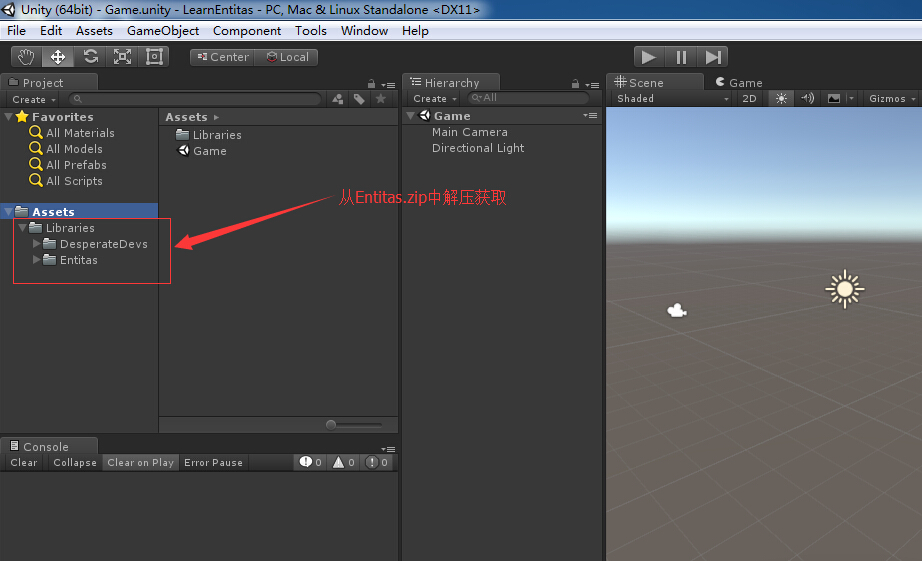Toggle warning messages filter in Console
Viewport: 922px width, 561px height.
[x=343, y=462]
